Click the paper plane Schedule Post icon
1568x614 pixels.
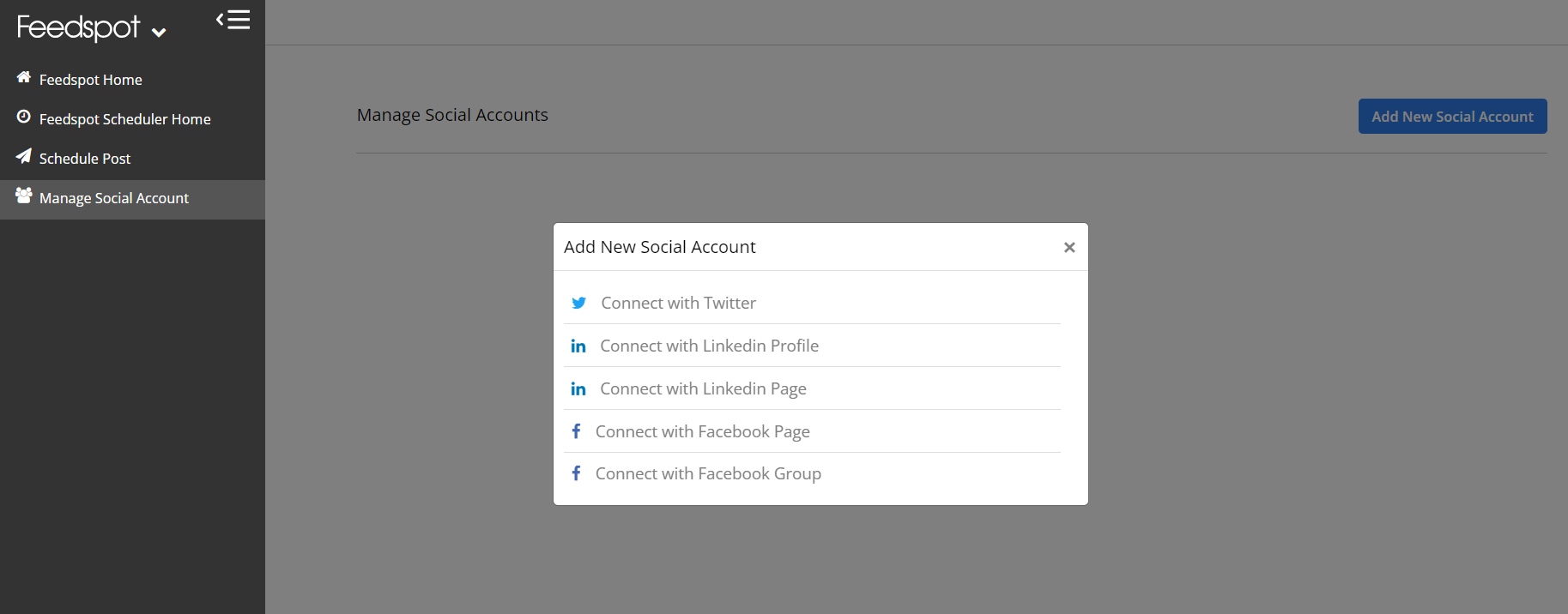pyautogui.click(x=23, y=156)
